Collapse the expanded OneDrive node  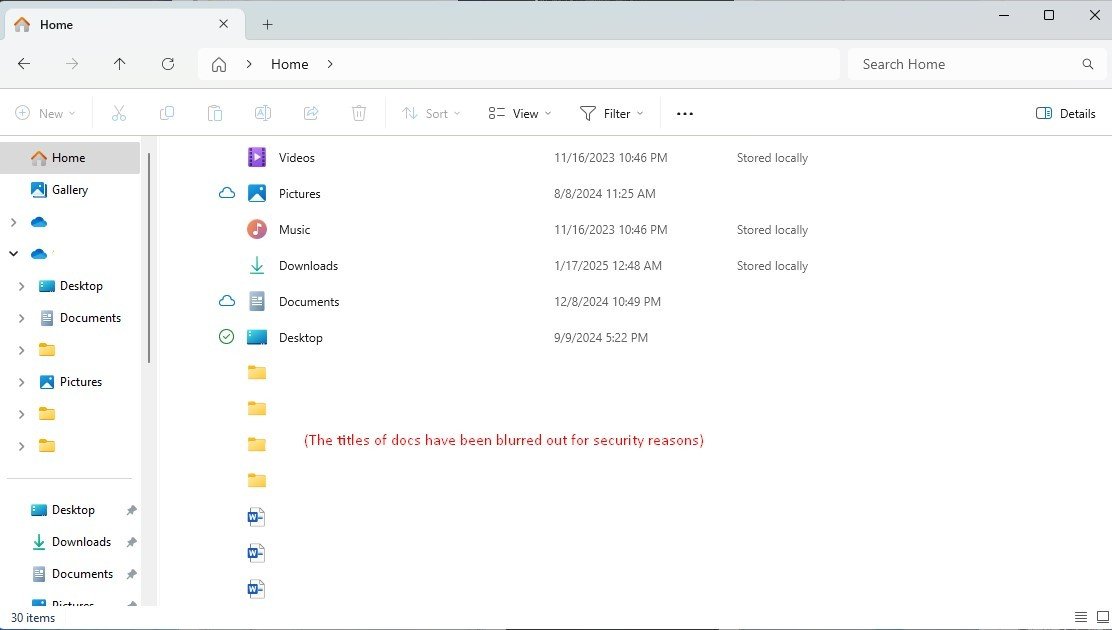coord(13,253)
